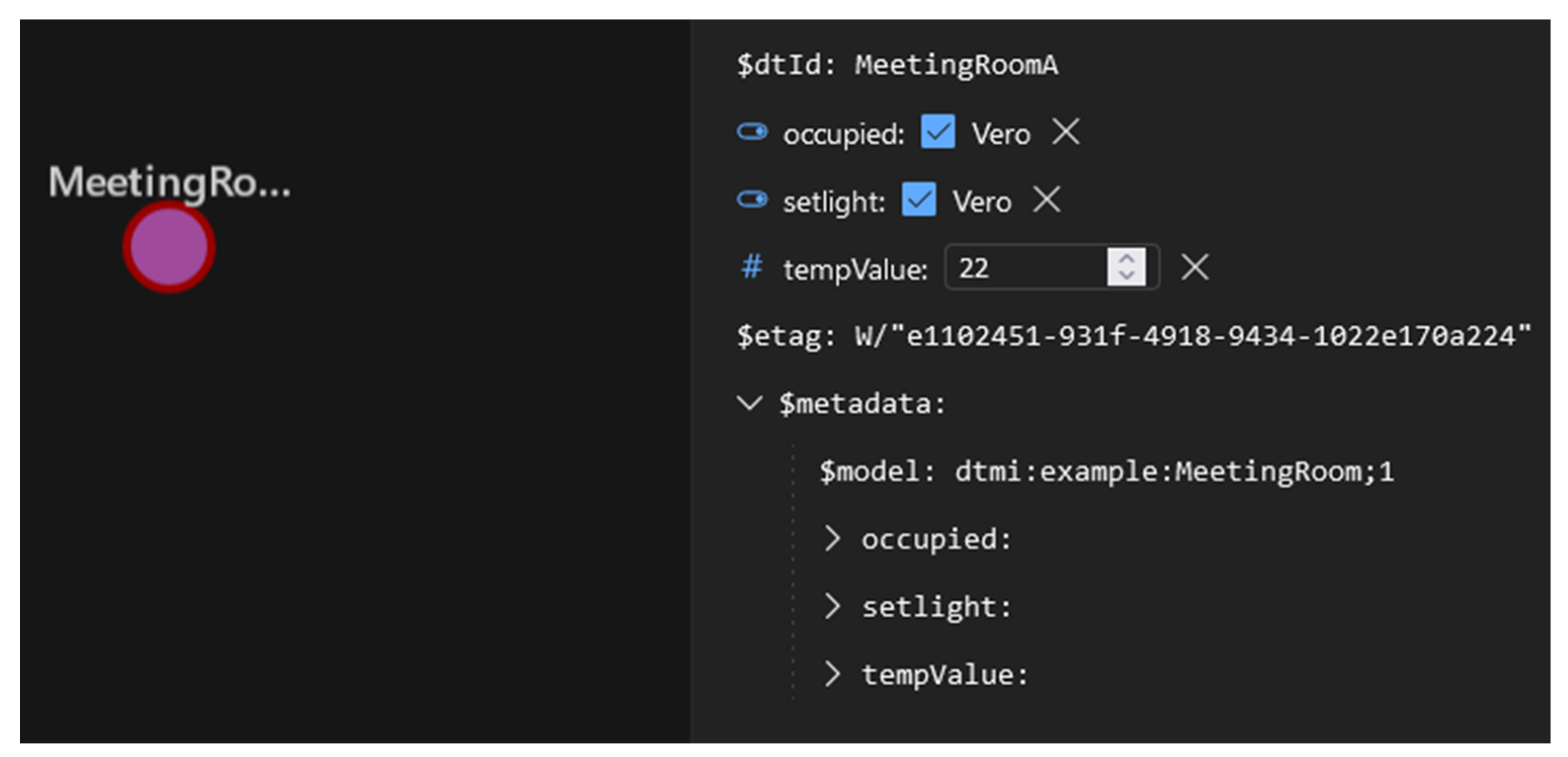Click the MeetingRoomA twin node circle
This screenshot has height=757, width=1568.
(169, 247)
